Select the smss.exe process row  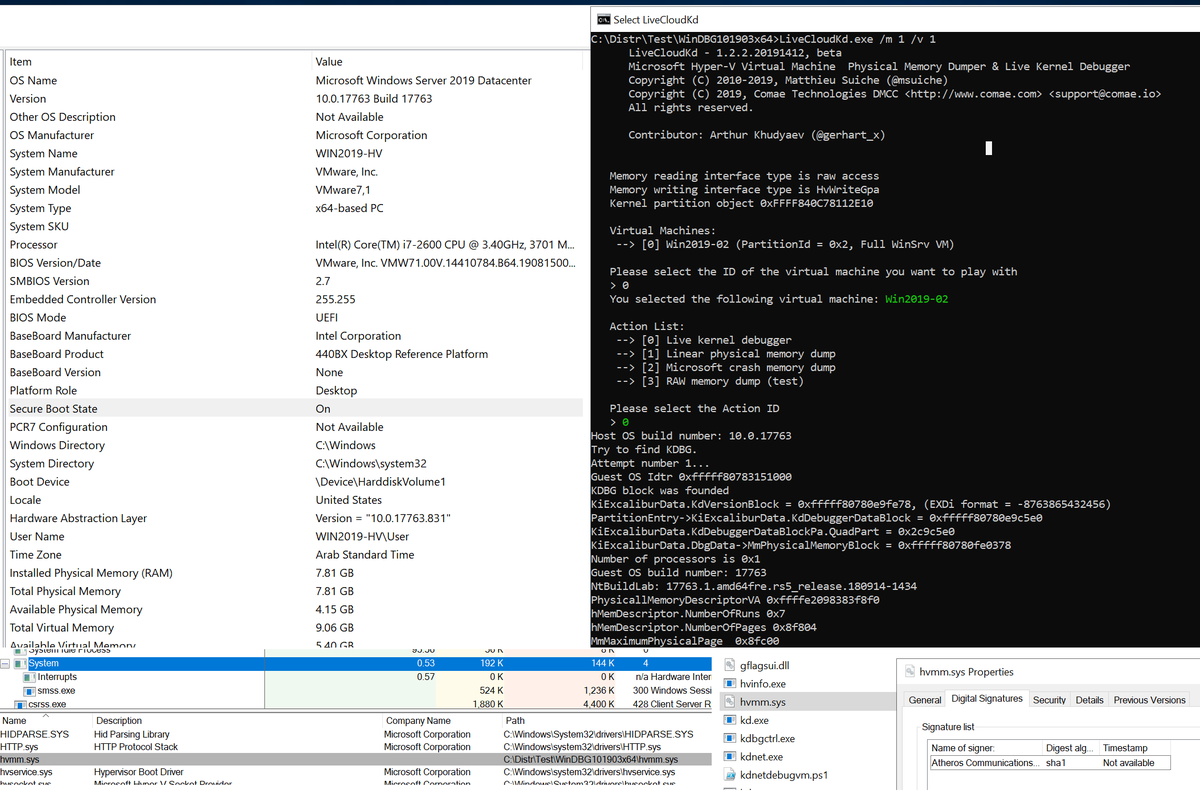pos(357,691)
